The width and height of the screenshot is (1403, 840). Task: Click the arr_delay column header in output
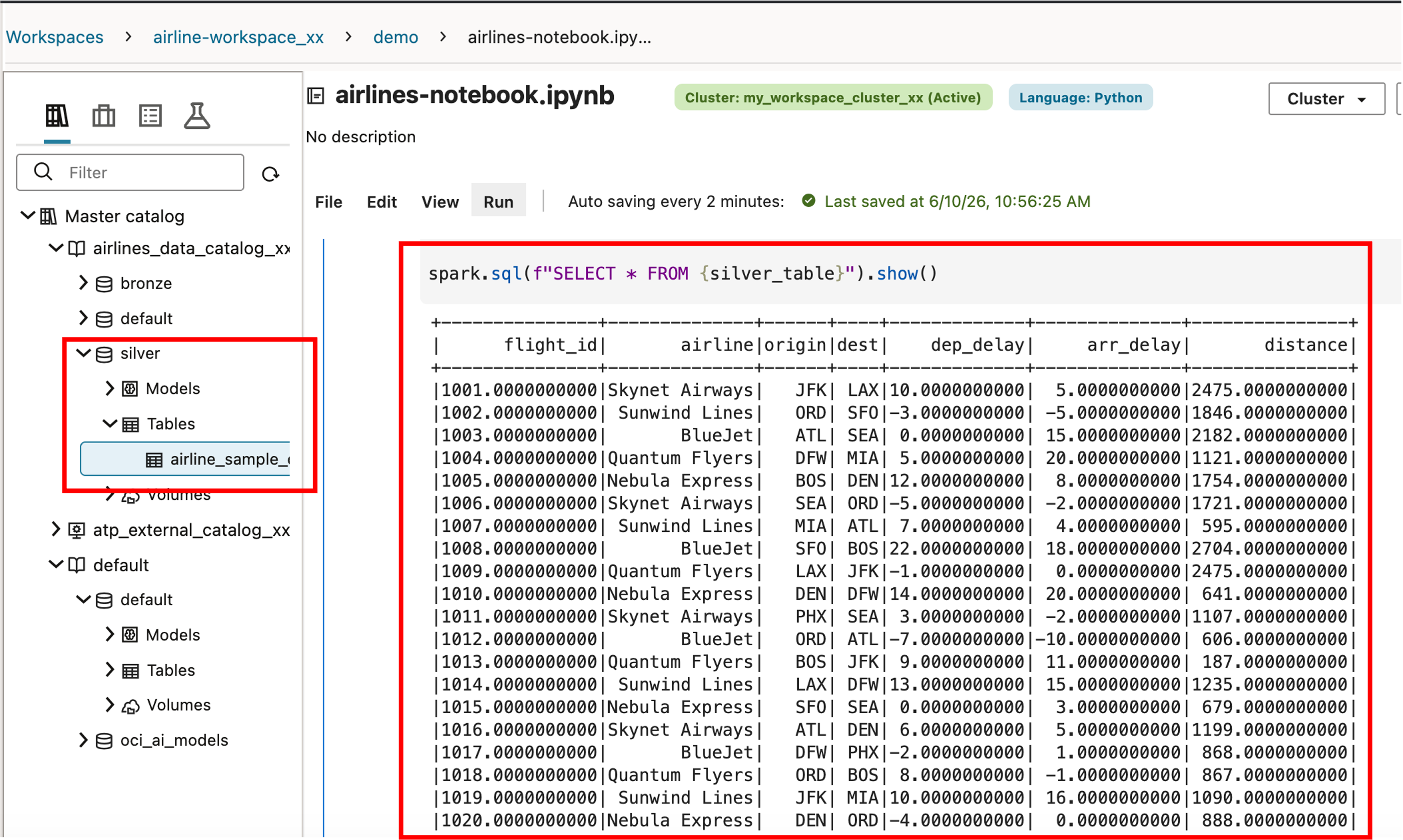tap(1134, 345)
